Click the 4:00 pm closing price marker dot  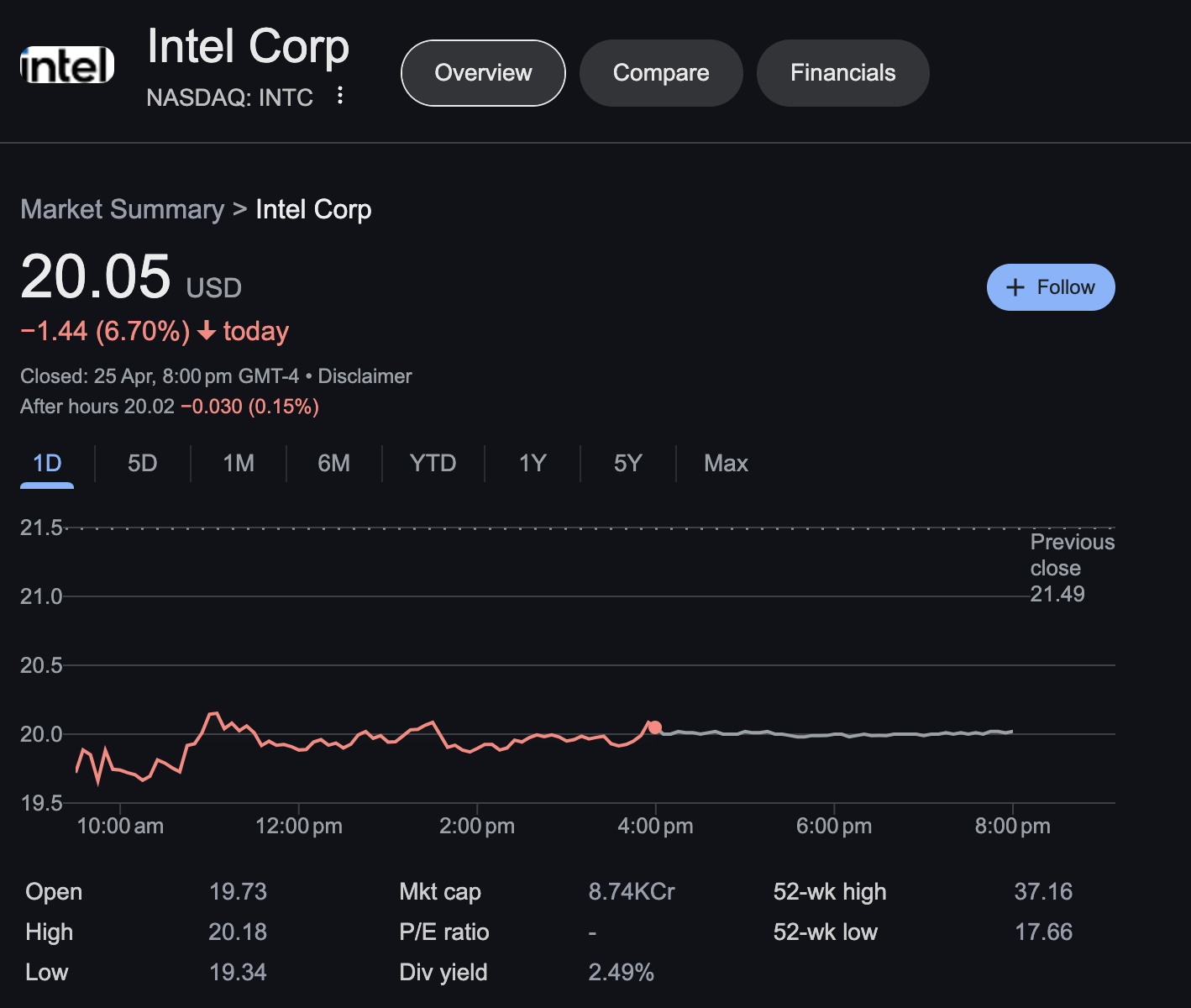(655, 727)
